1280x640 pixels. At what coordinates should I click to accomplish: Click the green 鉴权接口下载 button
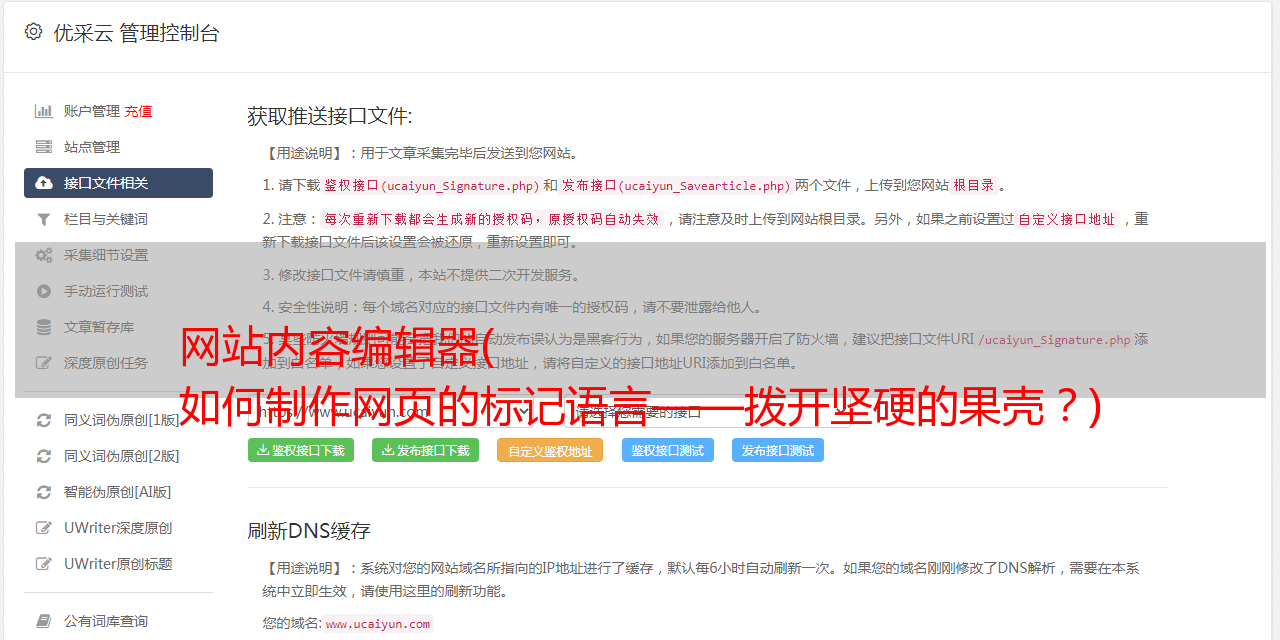301,450
